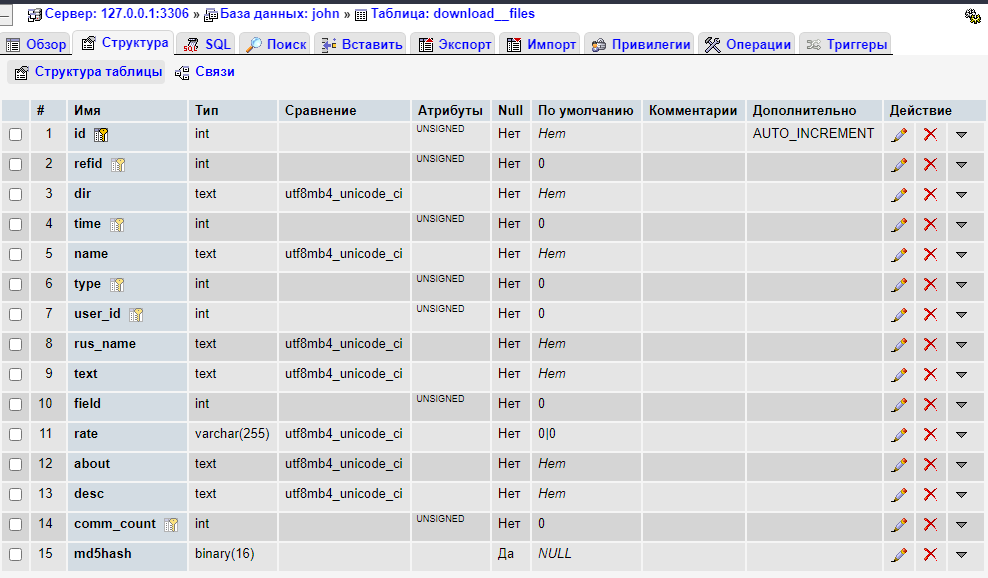The height and width of the screenshot is (578, 988).
Task: Check the checkbox for the dir row
Action: [x=16, y=194]
